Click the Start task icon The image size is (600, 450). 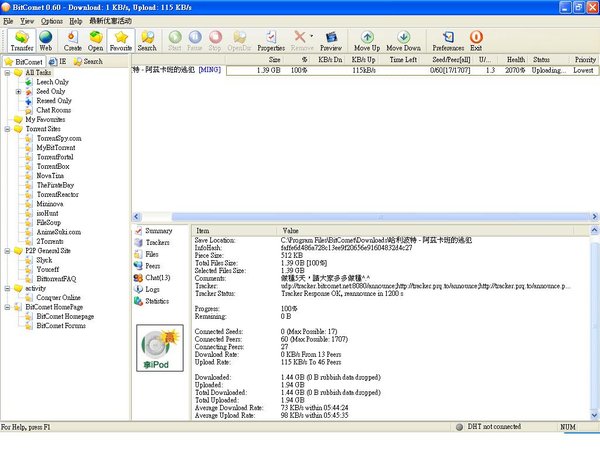point(175,41)
